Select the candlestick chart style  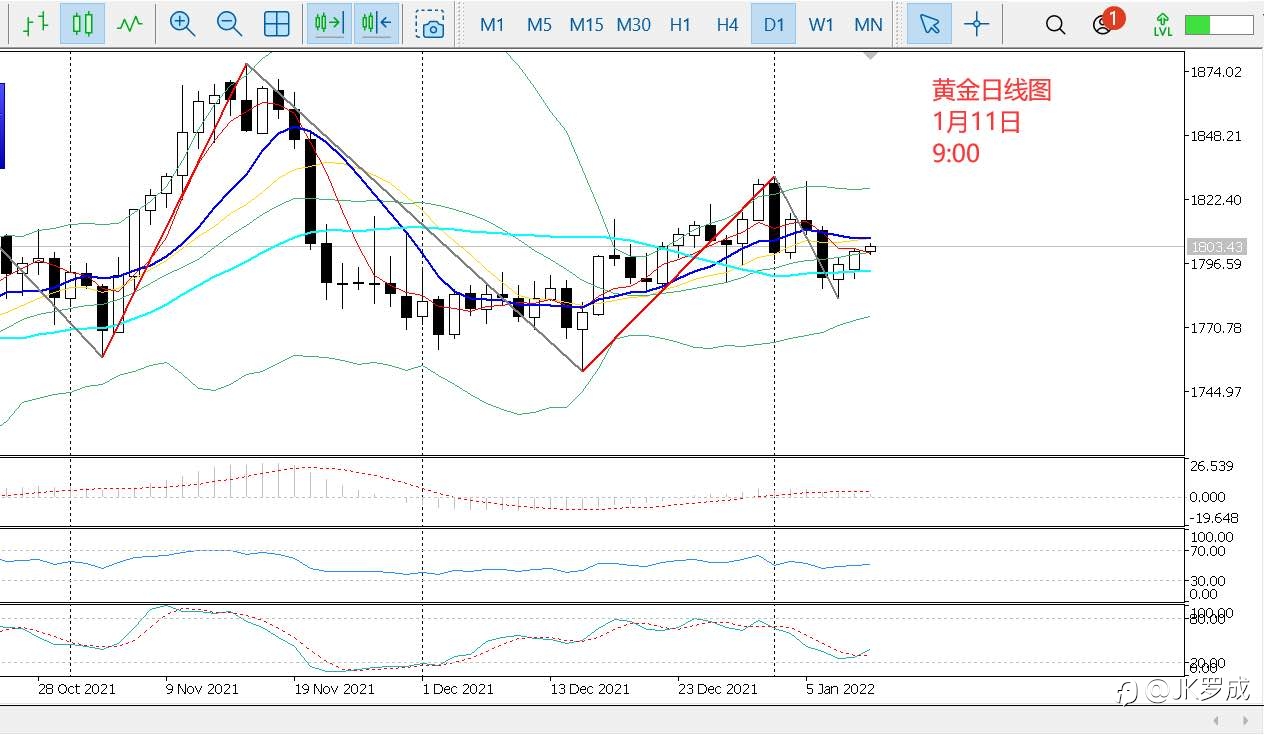(x=82, y=24)
